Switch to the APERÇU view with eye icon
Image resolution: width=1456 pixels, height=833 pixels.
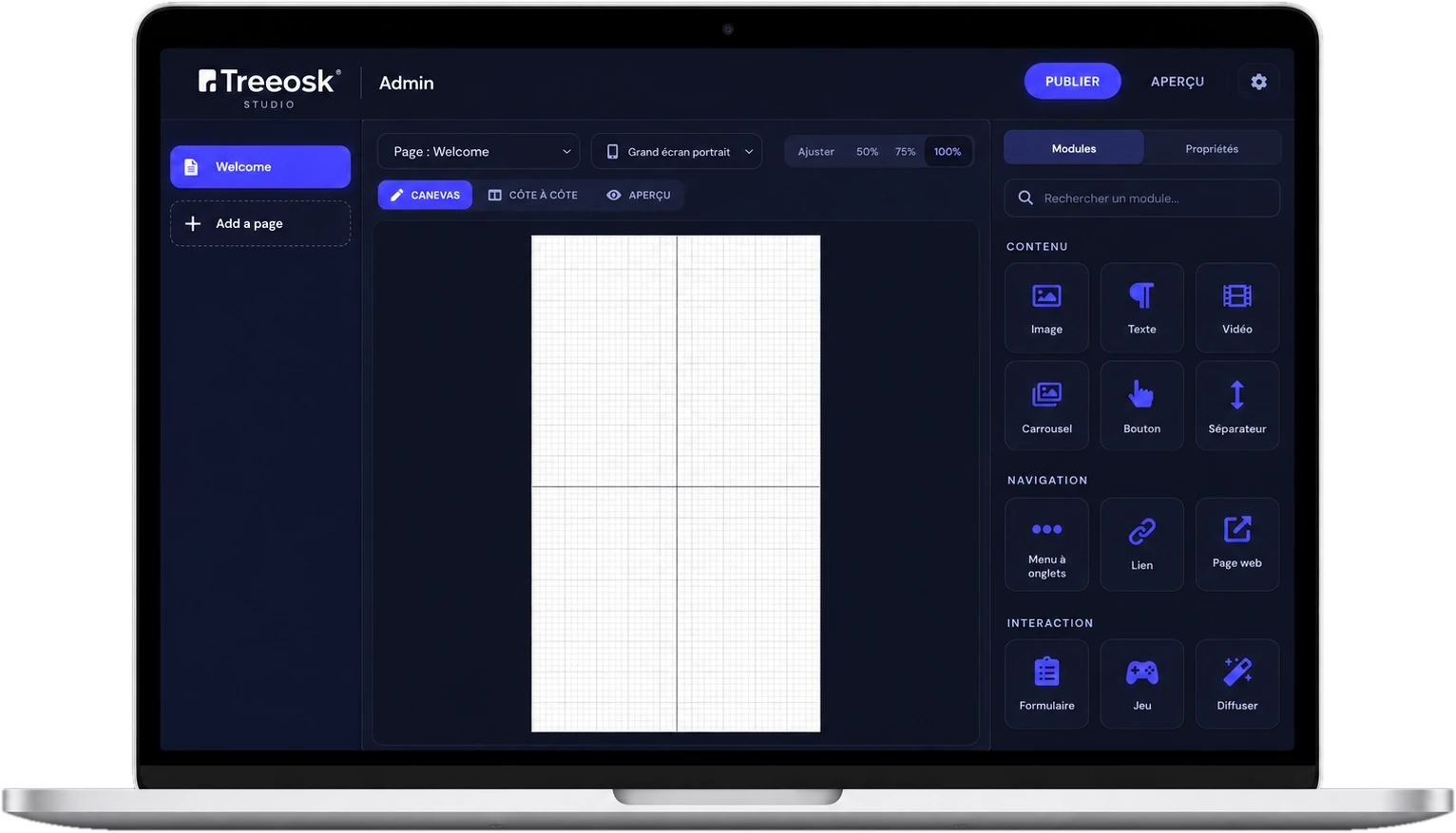pyautogui.click(x=639, y=195)
